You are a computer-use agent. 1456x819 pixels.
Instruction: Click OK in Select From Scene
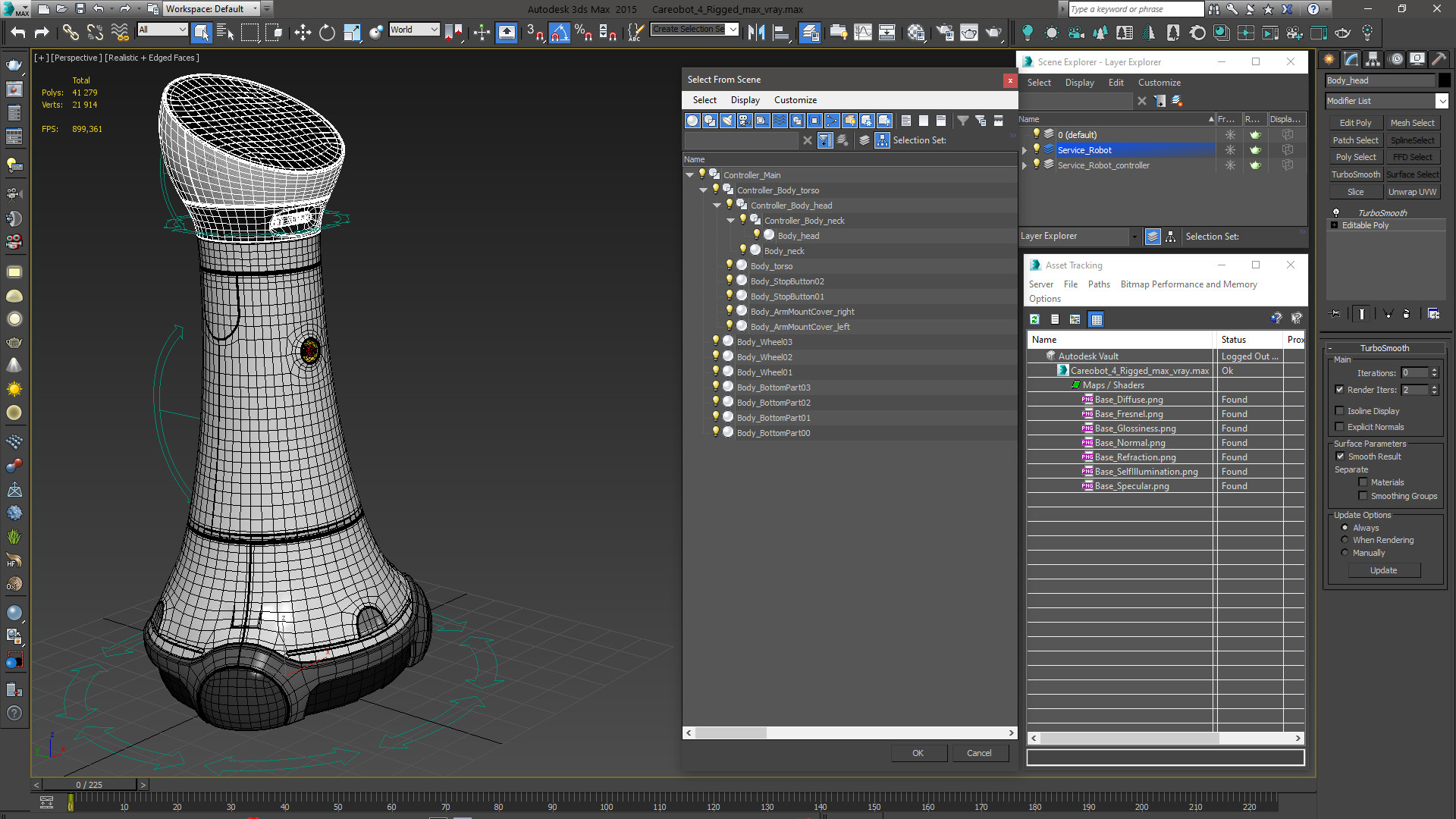coord(918,753)
